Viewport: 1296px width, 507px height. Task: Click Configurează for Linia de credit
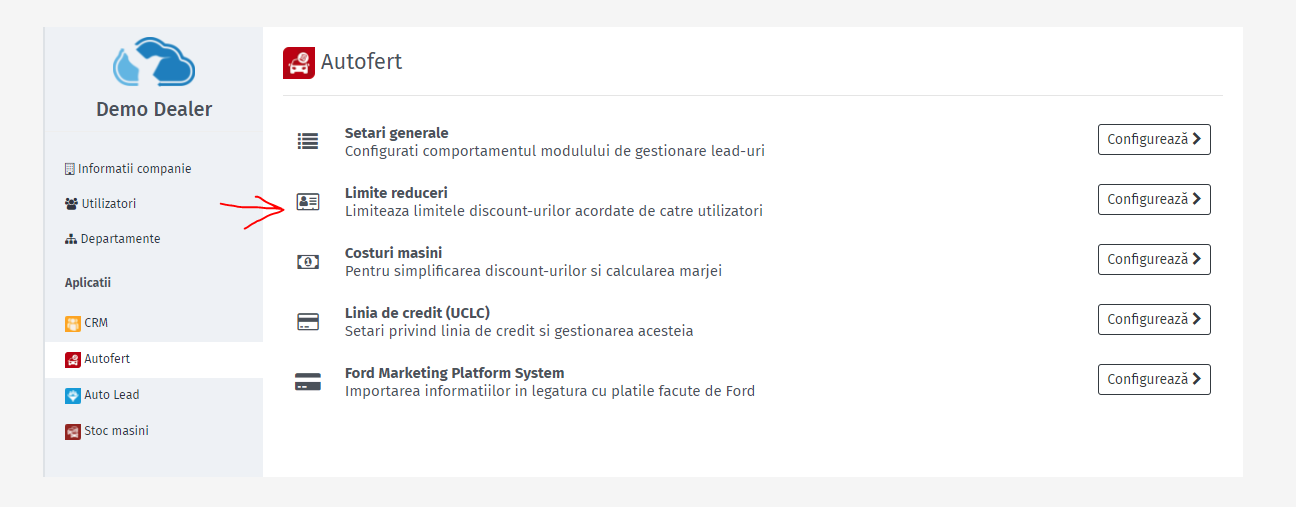[x=1154, y=320]
